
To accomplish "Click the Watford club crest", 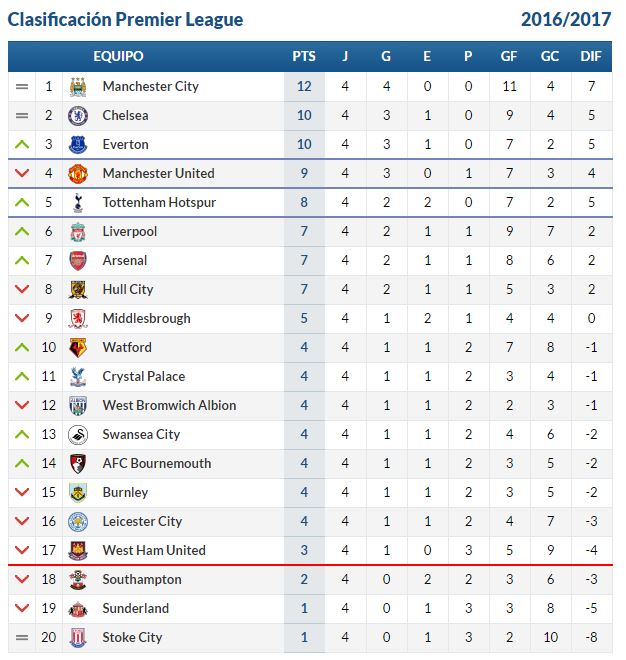I will coord(78,348).
